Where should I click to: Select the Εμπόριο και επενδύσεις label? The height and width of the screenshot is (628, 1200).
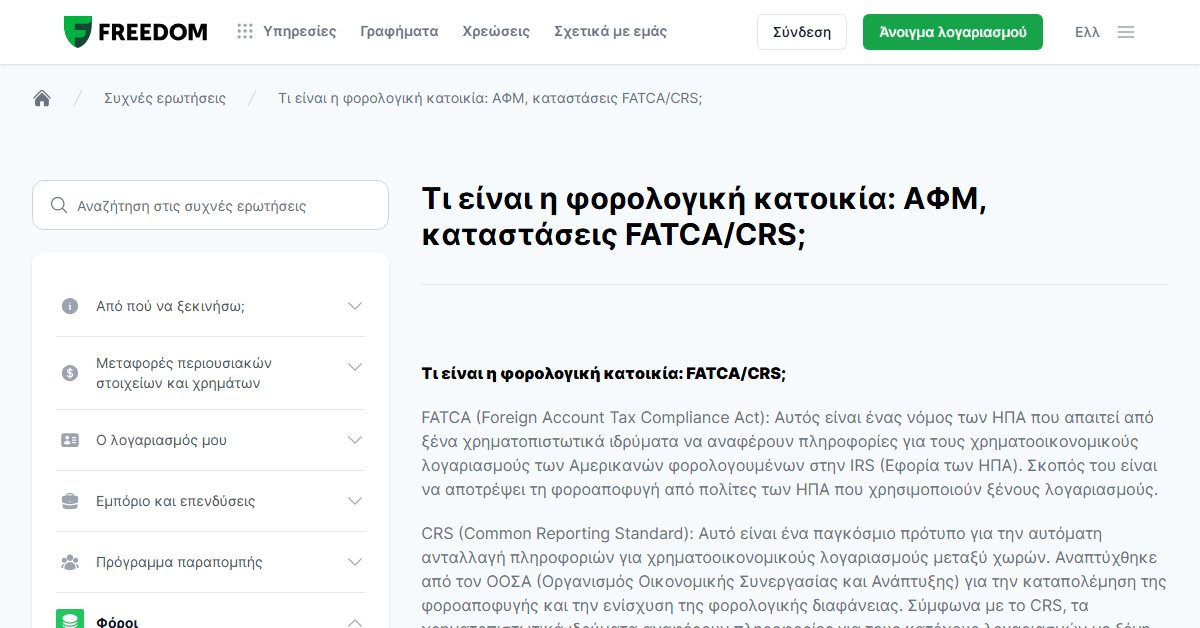(175, 501)
